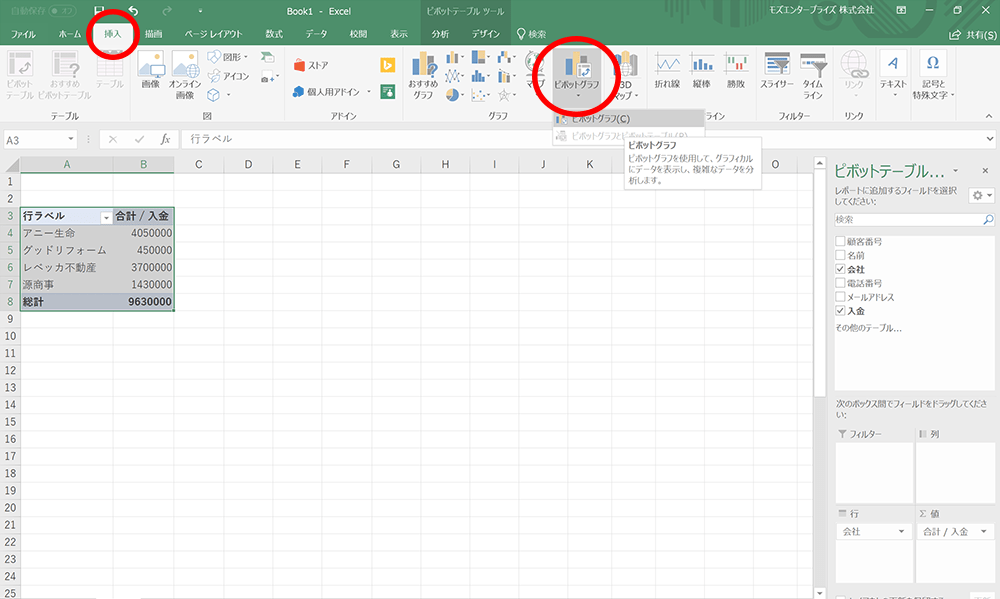The width and height of the screenshot is (1000, 599).
Task: Open the field list tools gear dropdown
Action: point(981,195)
